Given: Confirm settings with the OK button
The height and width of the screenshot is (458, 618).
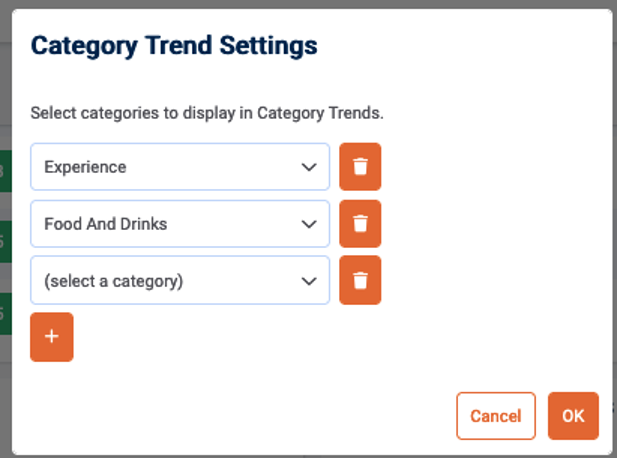Looking at the screenshot, I should click(x=573, y=416).
